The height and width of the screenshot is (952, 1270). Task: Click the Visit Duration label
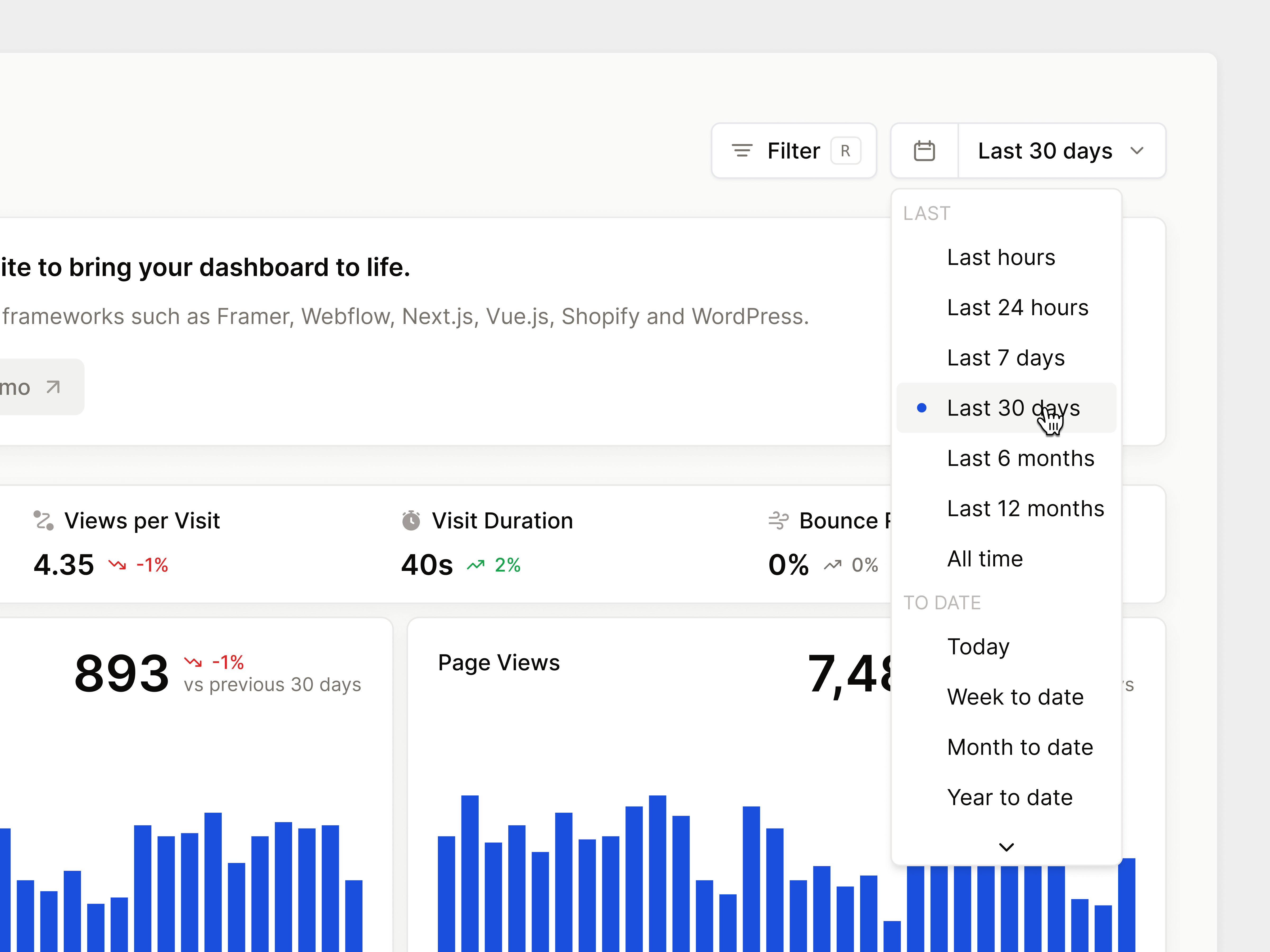point(502,521)
